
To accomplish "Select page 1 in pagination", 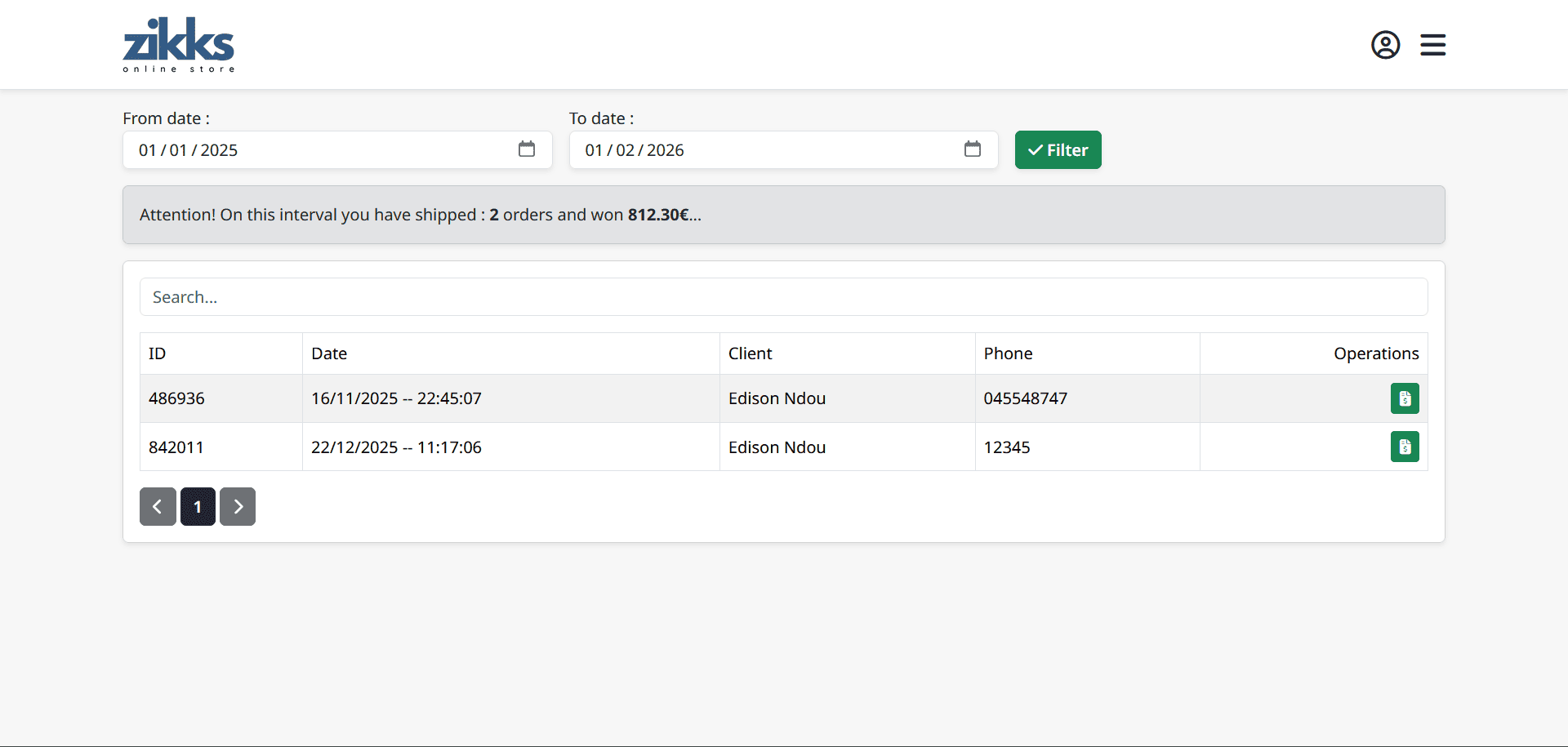I will (x=198, y=507).
